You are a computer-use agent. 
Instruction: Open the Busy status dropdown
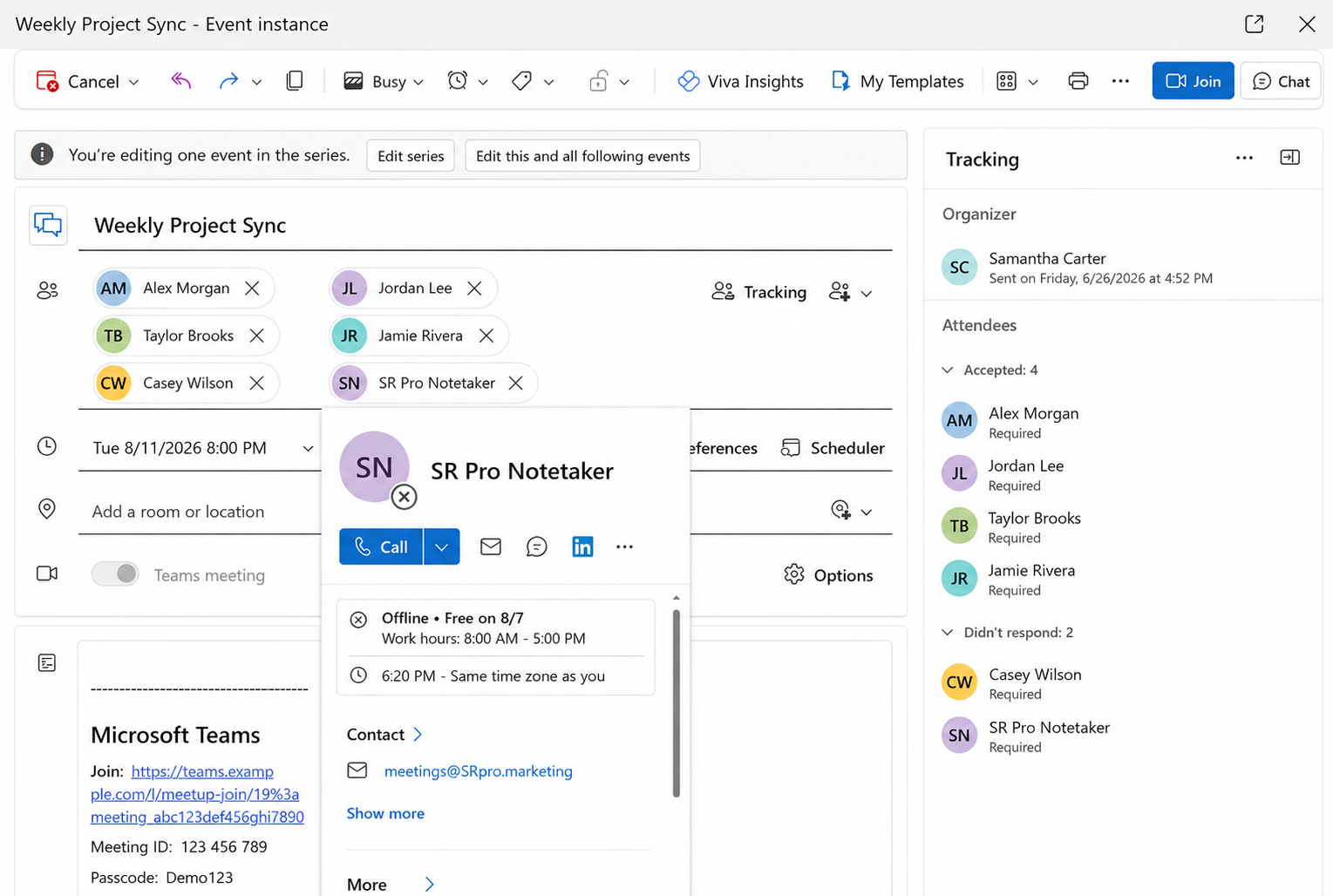click(384, 81)
